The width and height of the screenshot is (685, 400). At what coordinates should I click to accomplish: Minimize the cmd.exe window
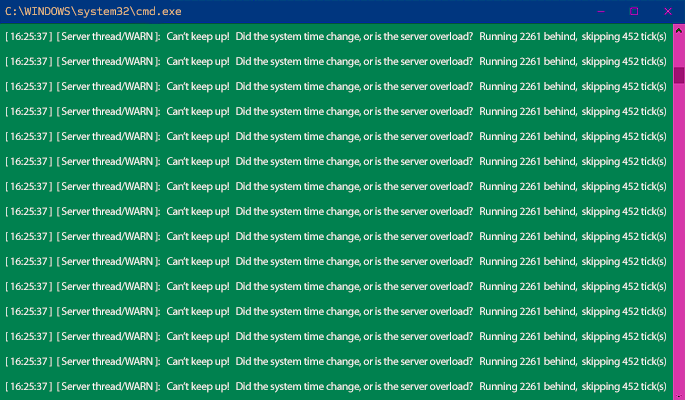[x=600, y=11]
